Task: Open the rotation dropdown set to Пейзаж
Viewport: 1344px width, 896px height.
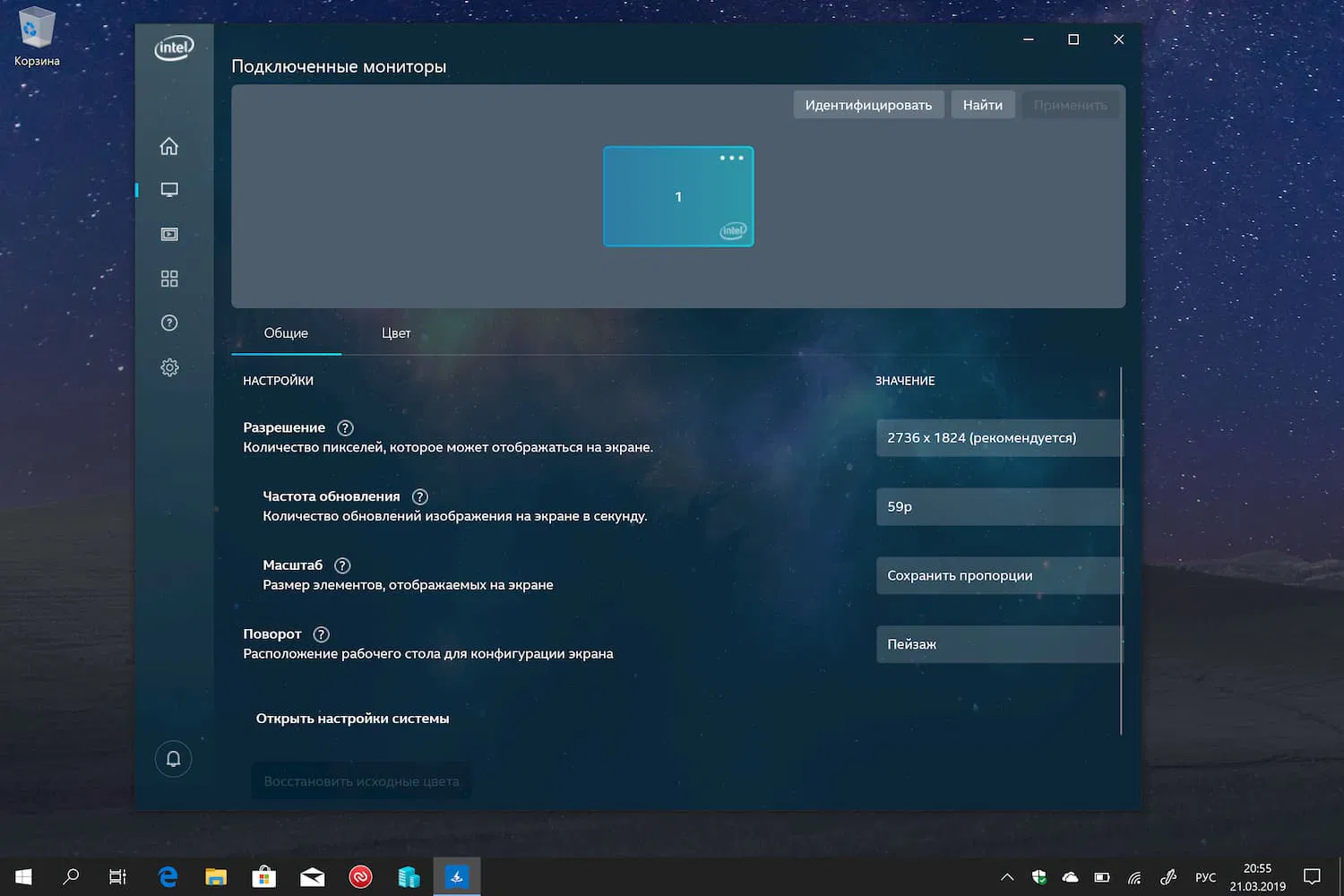Action: tap(998, 644)
